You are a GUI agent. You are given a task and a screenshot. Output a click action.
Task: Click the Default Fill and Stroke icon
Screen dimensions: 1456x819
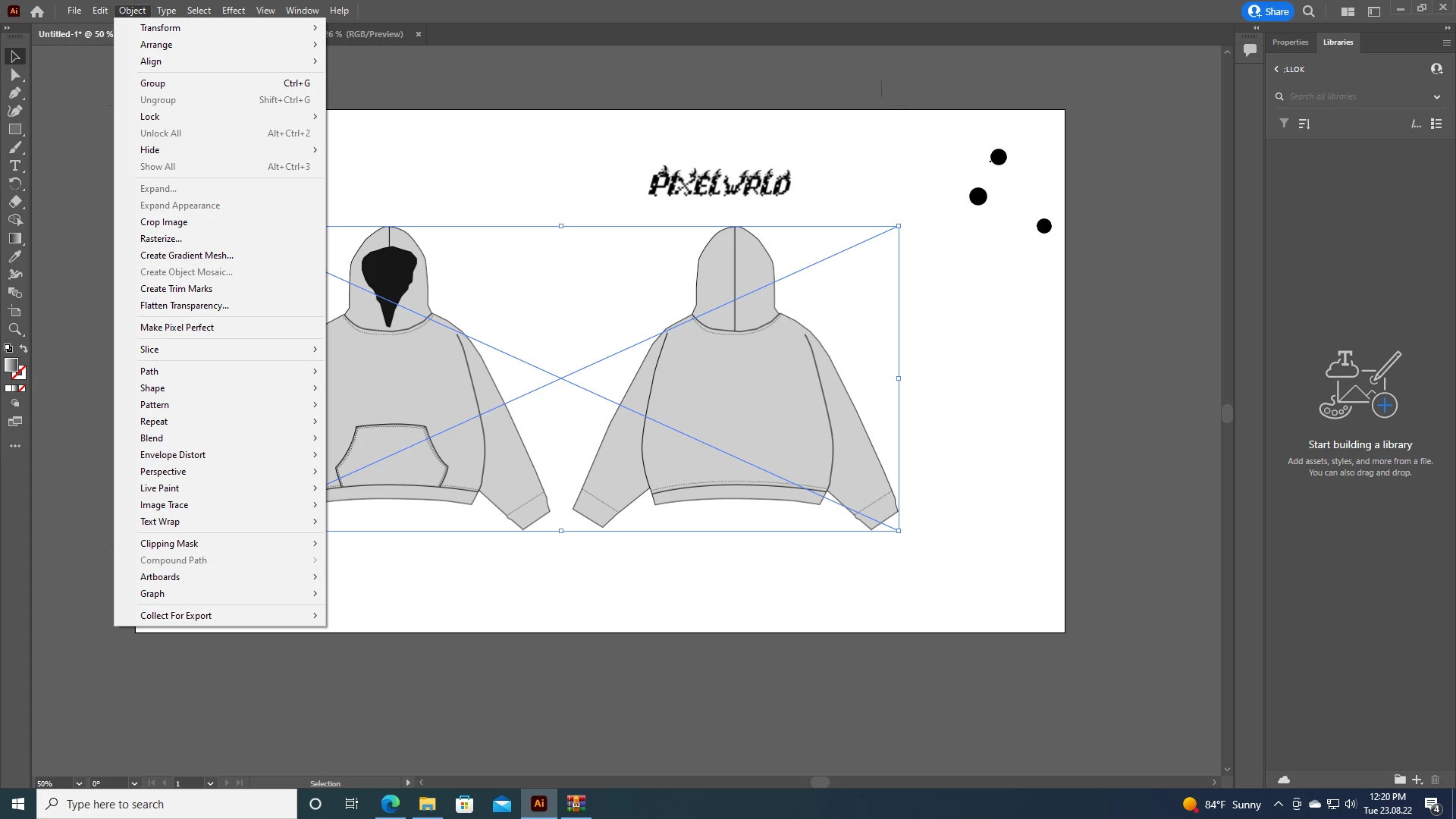[x=8, y=349]
